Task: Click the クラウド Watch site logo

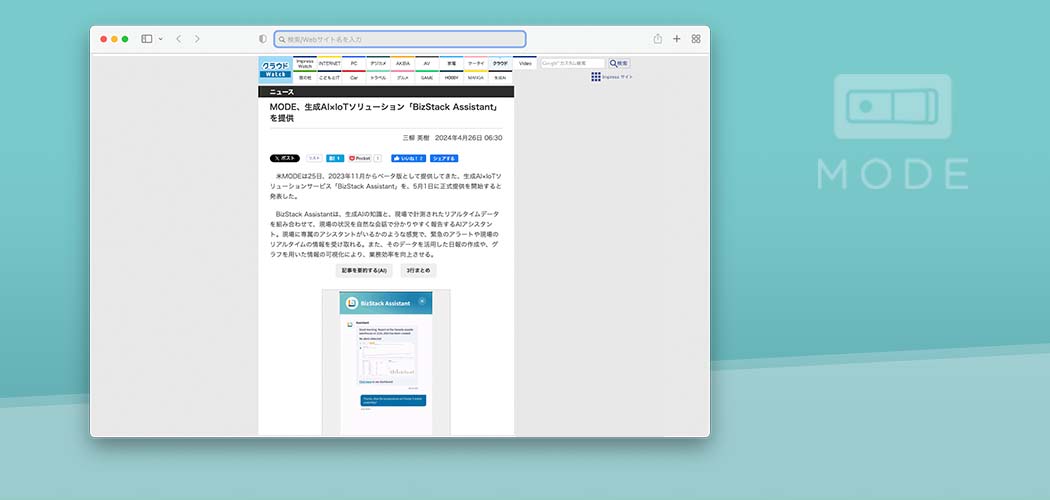Action: (x=275, y=69)
